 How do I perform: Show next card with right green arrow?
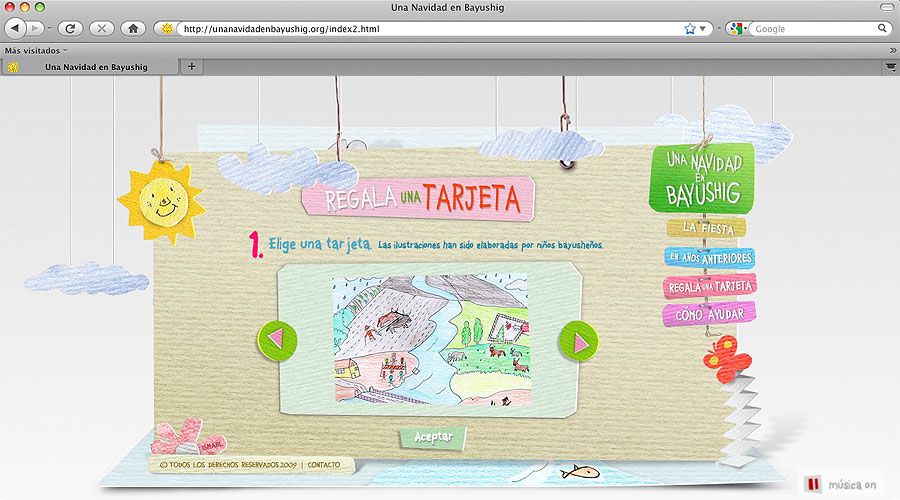[x=579, y=341]
